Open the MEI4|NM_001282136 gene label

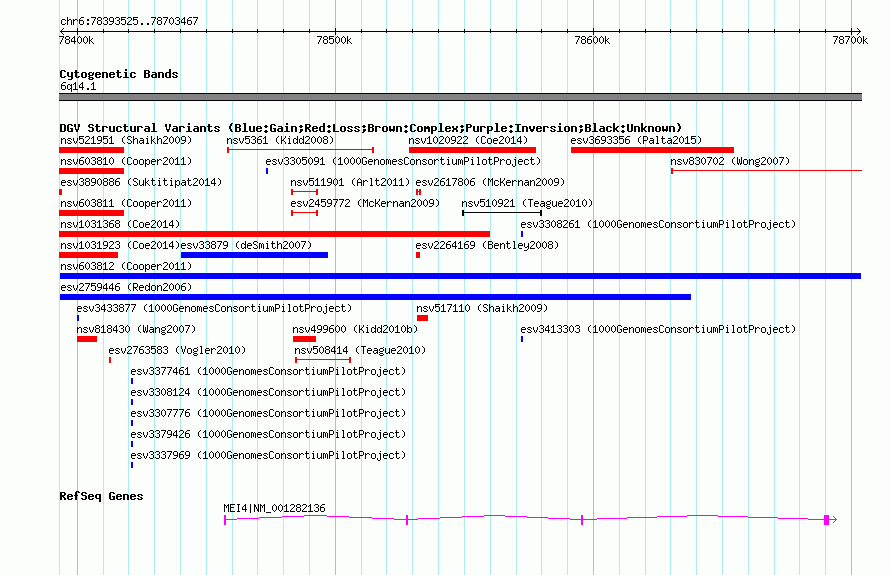275,508
